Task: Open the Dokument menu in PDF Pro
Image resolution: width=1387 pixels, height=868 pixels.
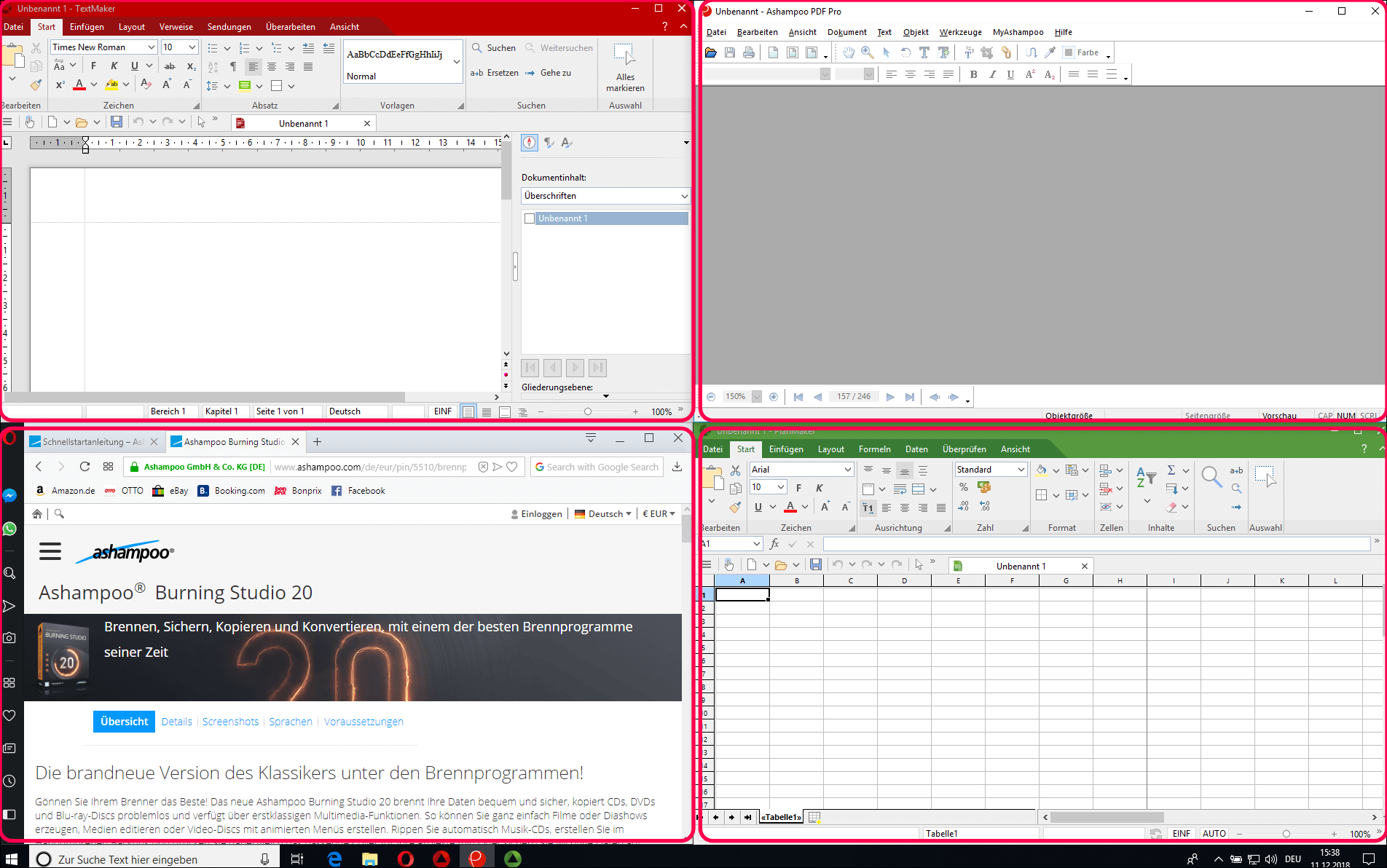Action: (x=846, y=32)
